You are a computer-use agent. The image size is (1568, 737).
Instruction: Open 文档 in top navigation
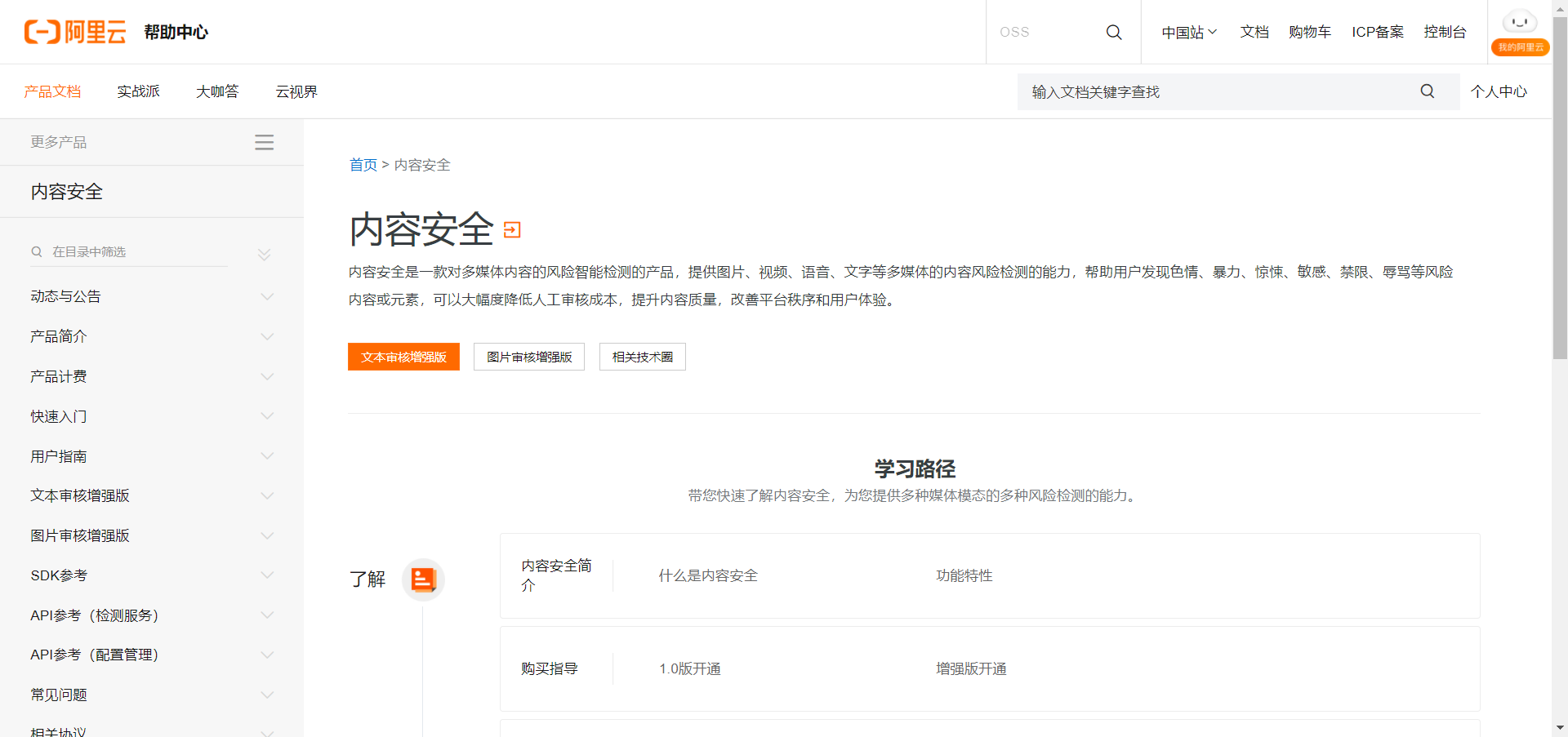click(1254, 32)
